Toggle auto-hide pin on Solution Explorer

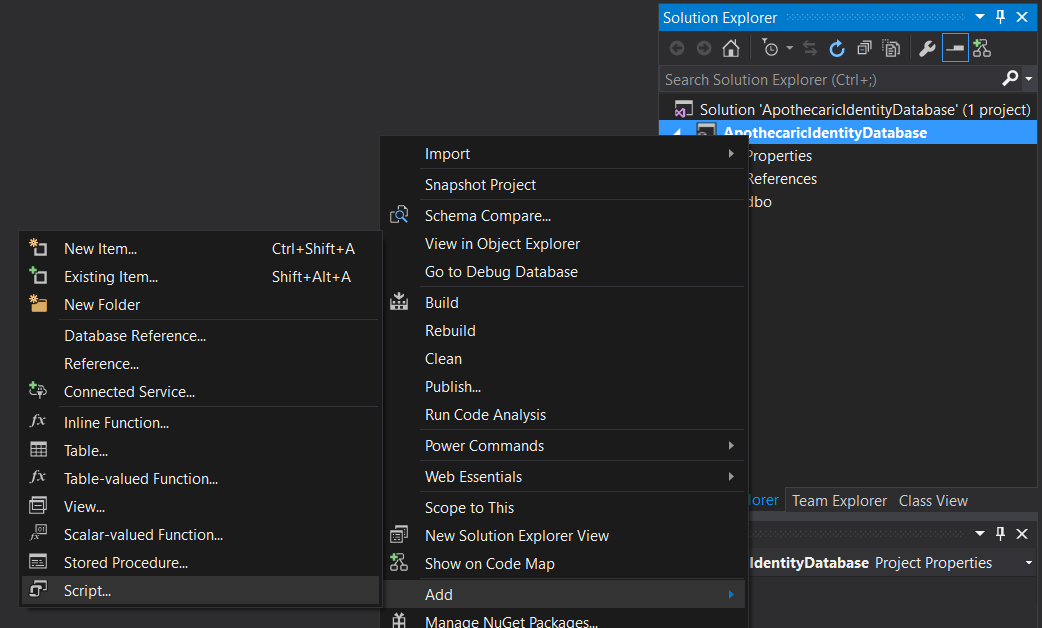click(x=1000, y=17)
